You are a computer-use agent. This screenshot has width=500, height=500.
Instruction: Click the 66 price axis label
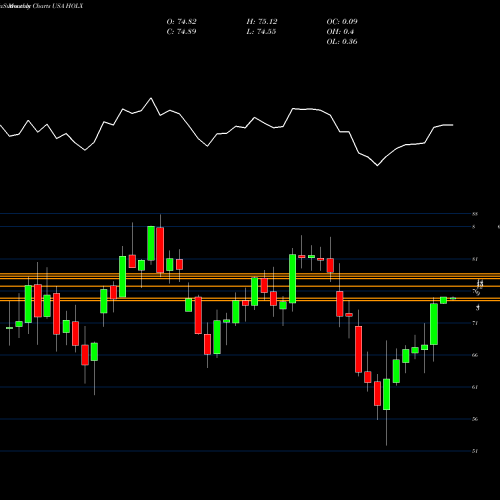[x=475, y=355]
